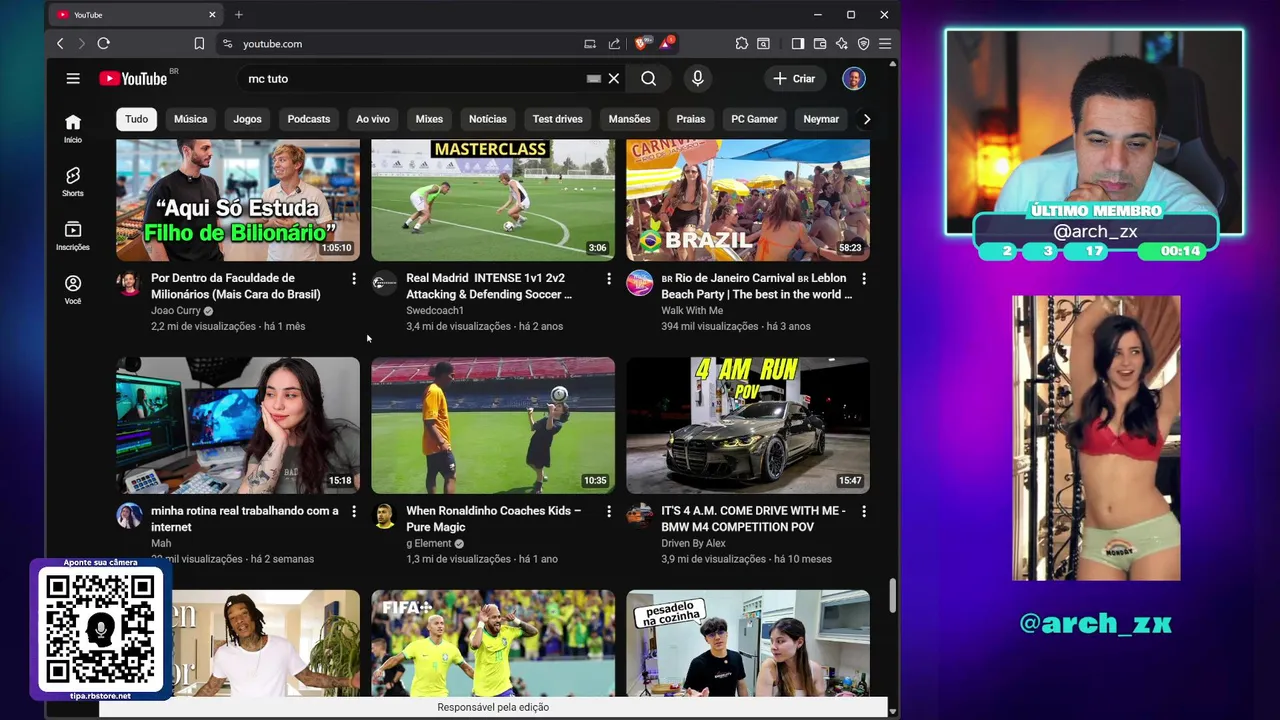Image resolution: width=1280 pixels, height=720 pixels.
Task: Select the Praias filter chip
Action: [691, 119]
